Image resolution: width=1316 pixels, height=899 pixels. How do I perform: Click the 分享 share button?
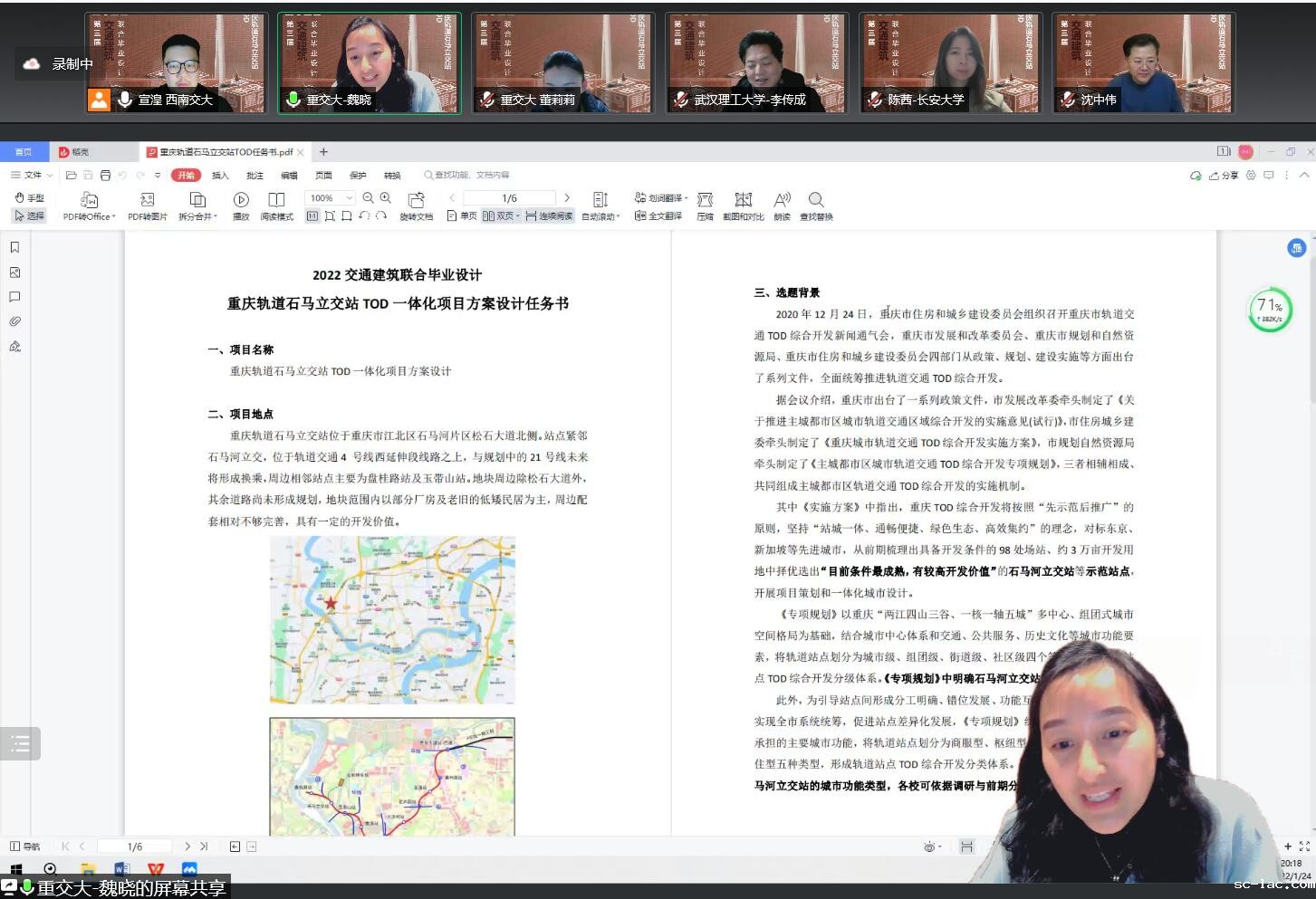(x=1224, y=176)
